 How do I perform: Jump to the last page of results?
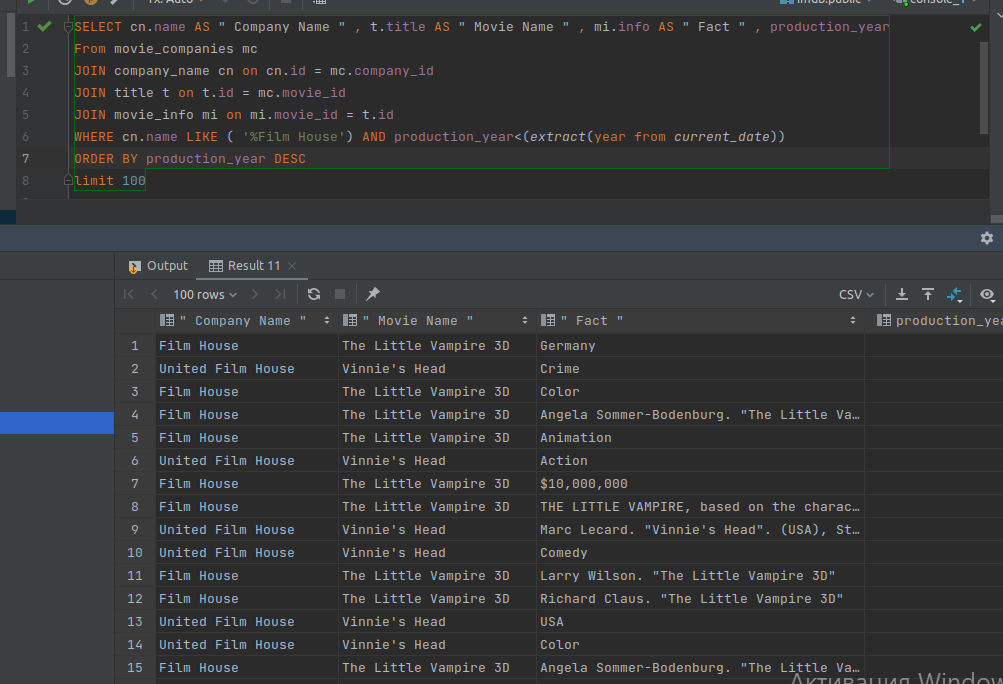[280, 294]
